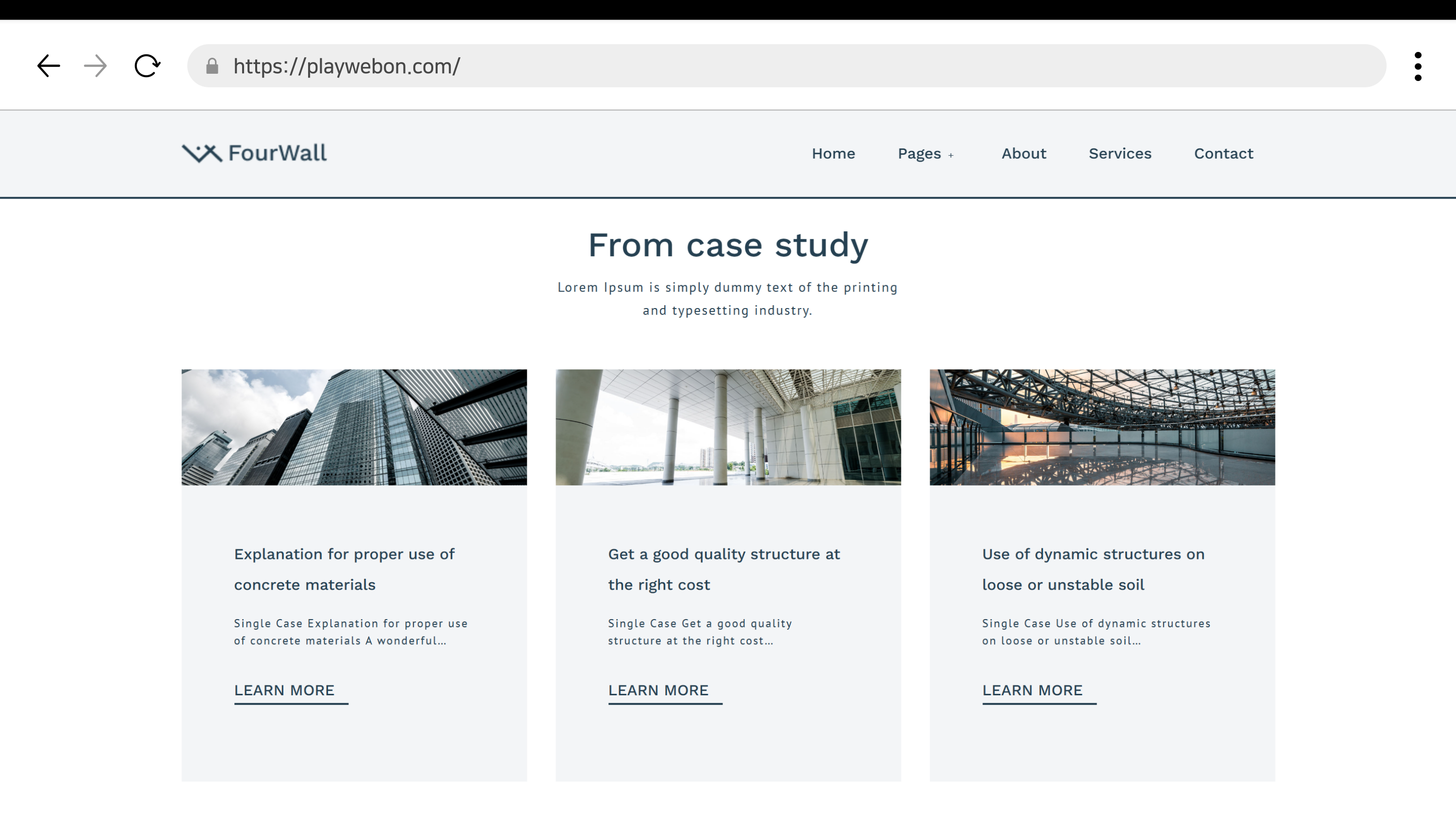This screenshot has width=1456, height=819.
Task: Open the three-dot browser menu
Action: [1418, 66]
